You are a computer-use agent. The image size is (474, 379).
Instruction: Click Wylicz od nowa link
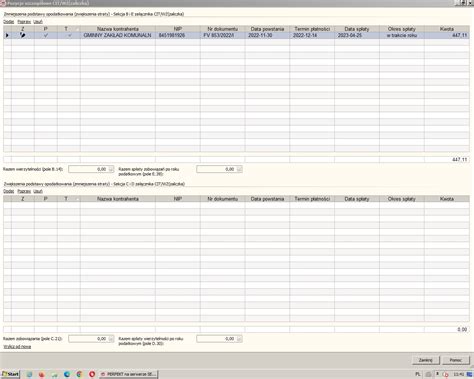pos(17,347)
